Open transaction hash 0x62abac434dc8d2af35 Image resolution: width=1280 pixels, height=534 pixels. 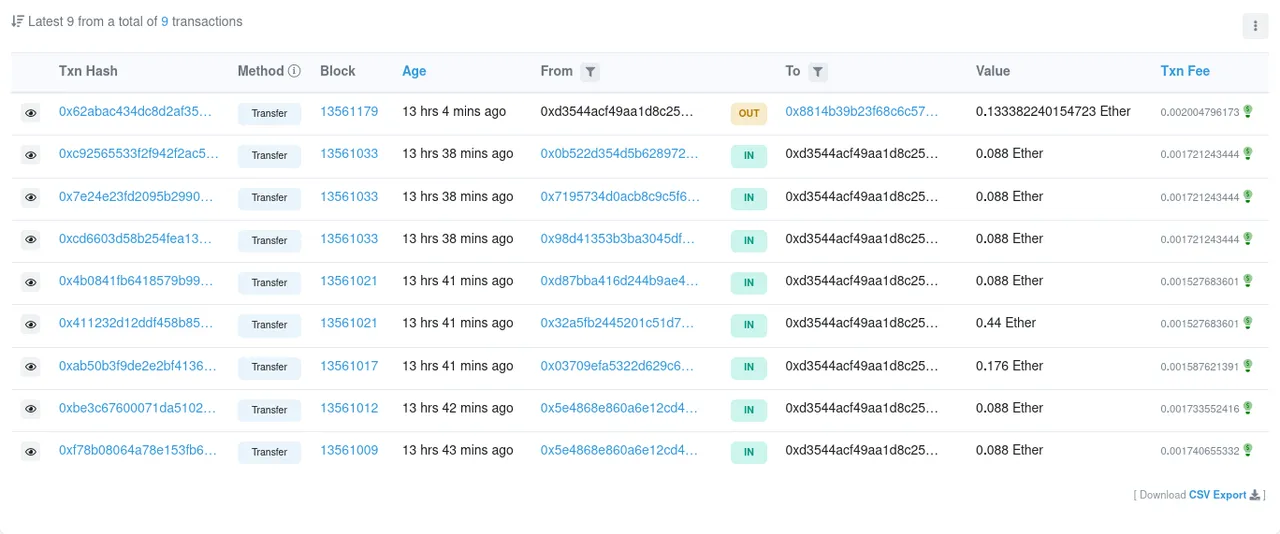tap(135, 111)
